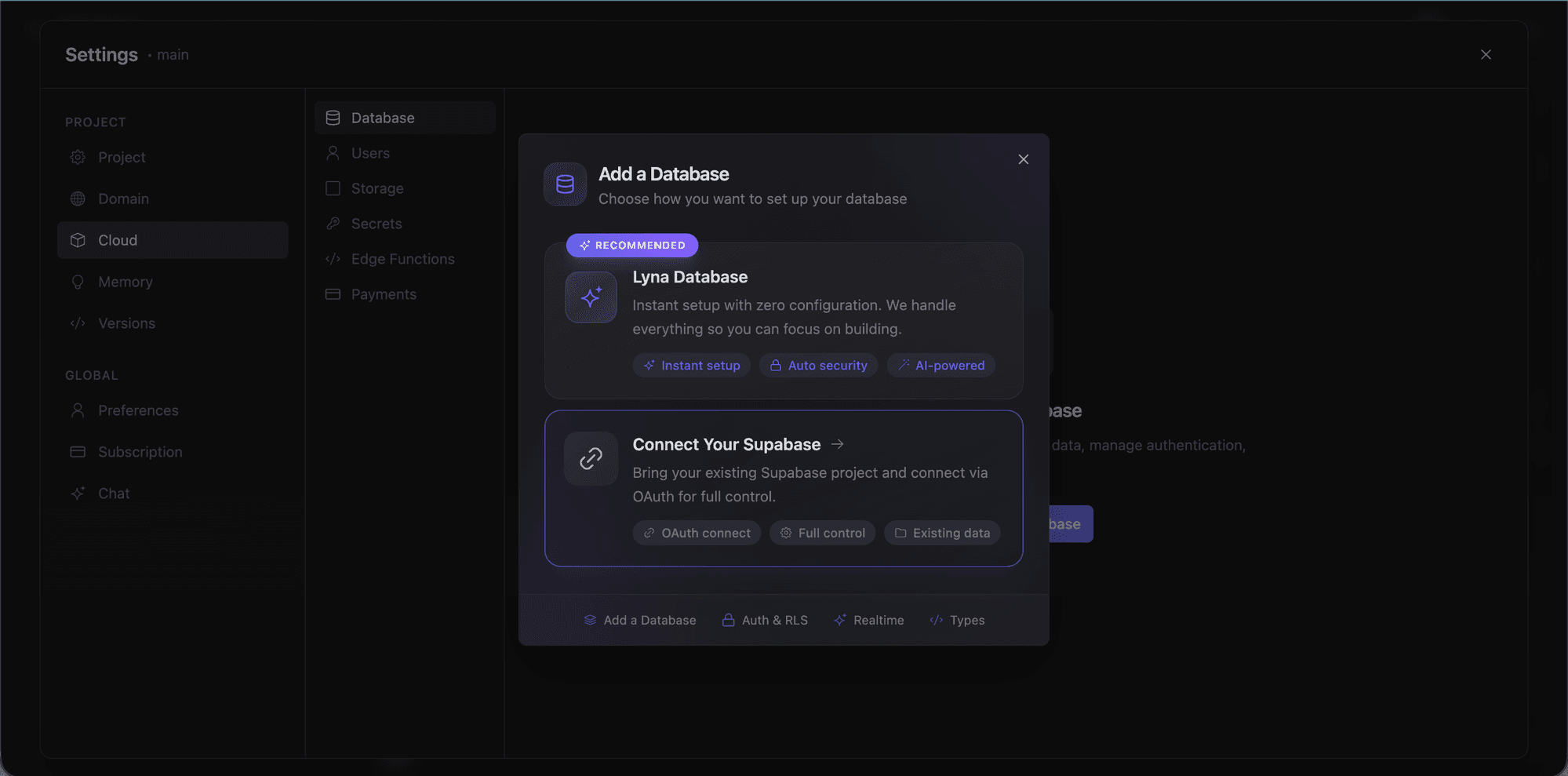Open the Domain settings section
The image size is (1568, 776).
173,199
